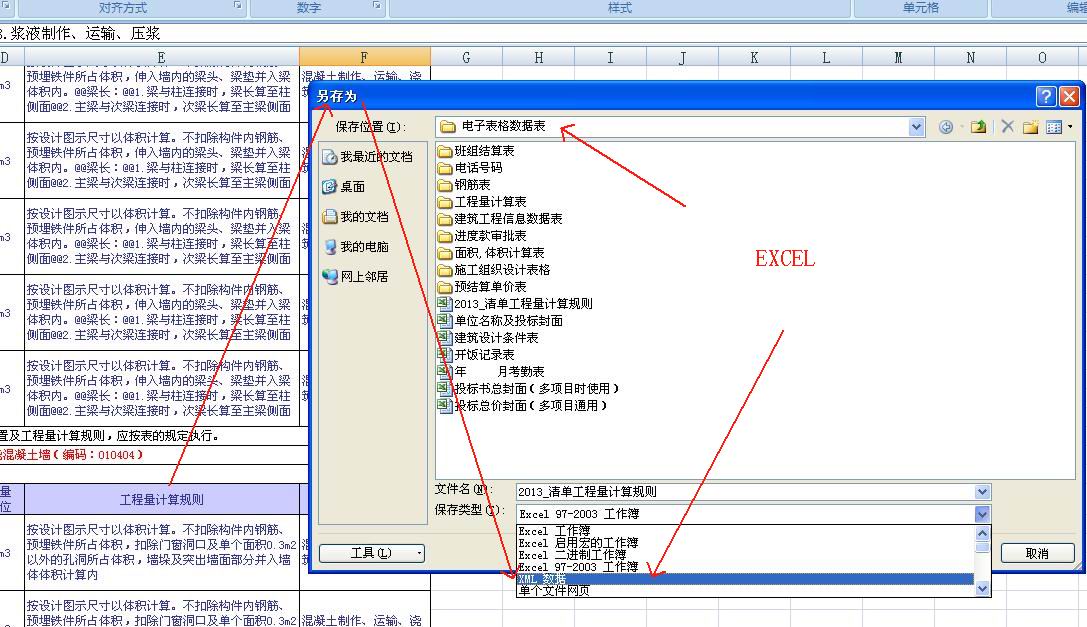Select the 单位名称及投标封面 Excel file

tap(501, 320)
